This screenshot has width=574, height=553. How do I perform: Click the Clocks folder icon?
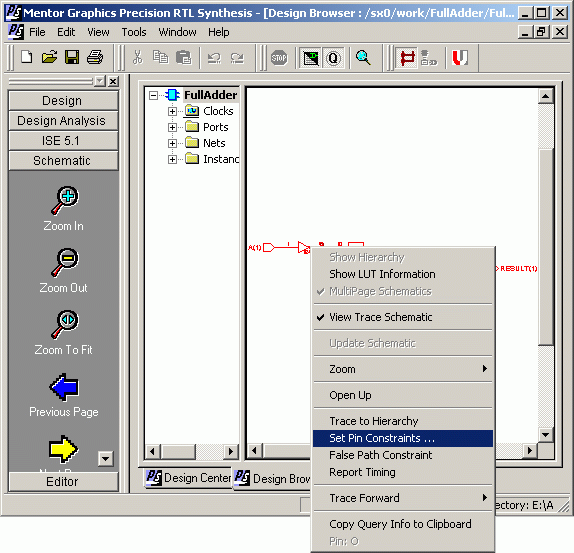pos(192,111)
